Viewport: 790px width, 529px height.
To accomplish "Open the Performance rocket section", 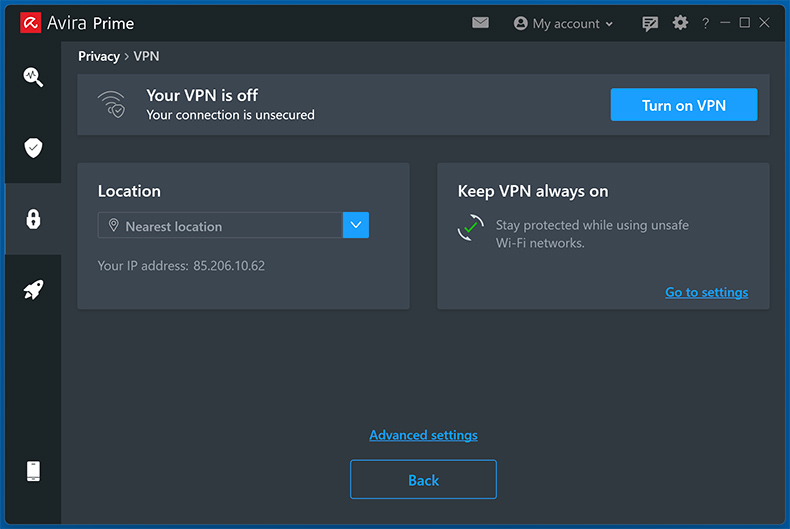I will coord(33,290).
